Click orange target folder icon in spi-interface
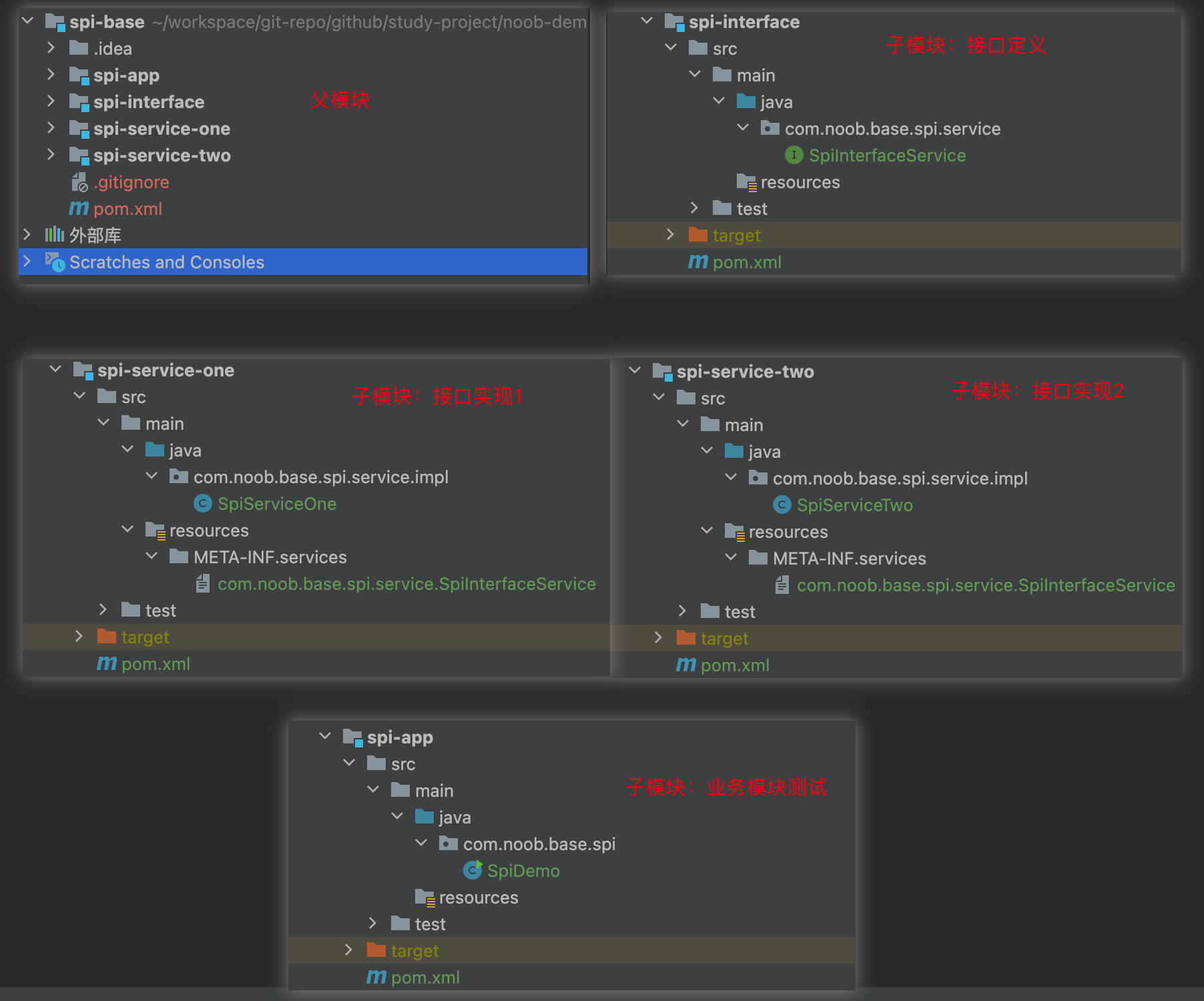This screenshot has width=1204, height=1001. pyautogui.click(x=698, y=235)
